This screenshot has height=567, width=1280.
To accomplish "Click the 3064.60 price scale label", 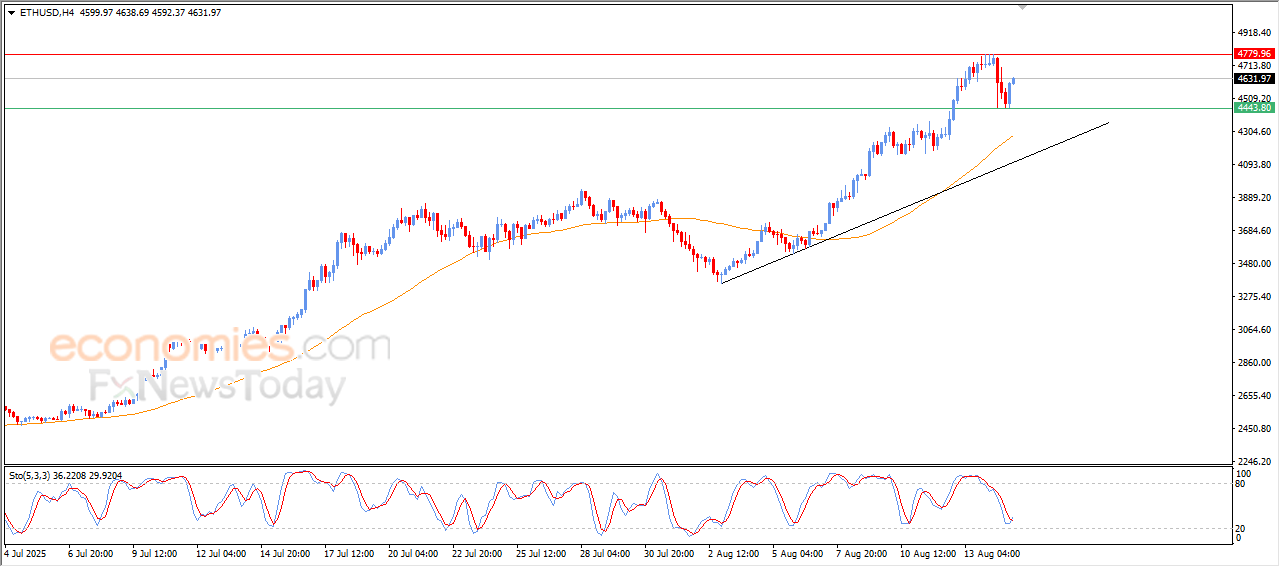I will [x=1253, y=330].
